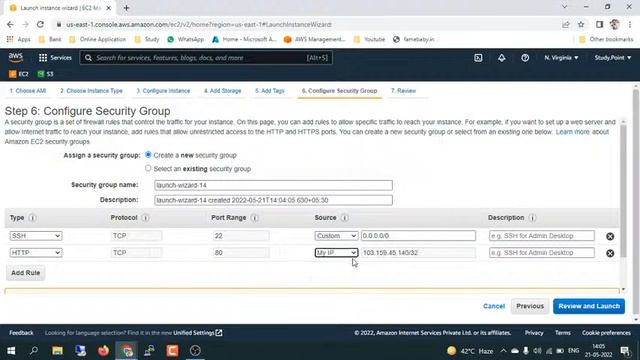Show info for the Source column
The image size is (640, 360).
[x=344, y=218]
